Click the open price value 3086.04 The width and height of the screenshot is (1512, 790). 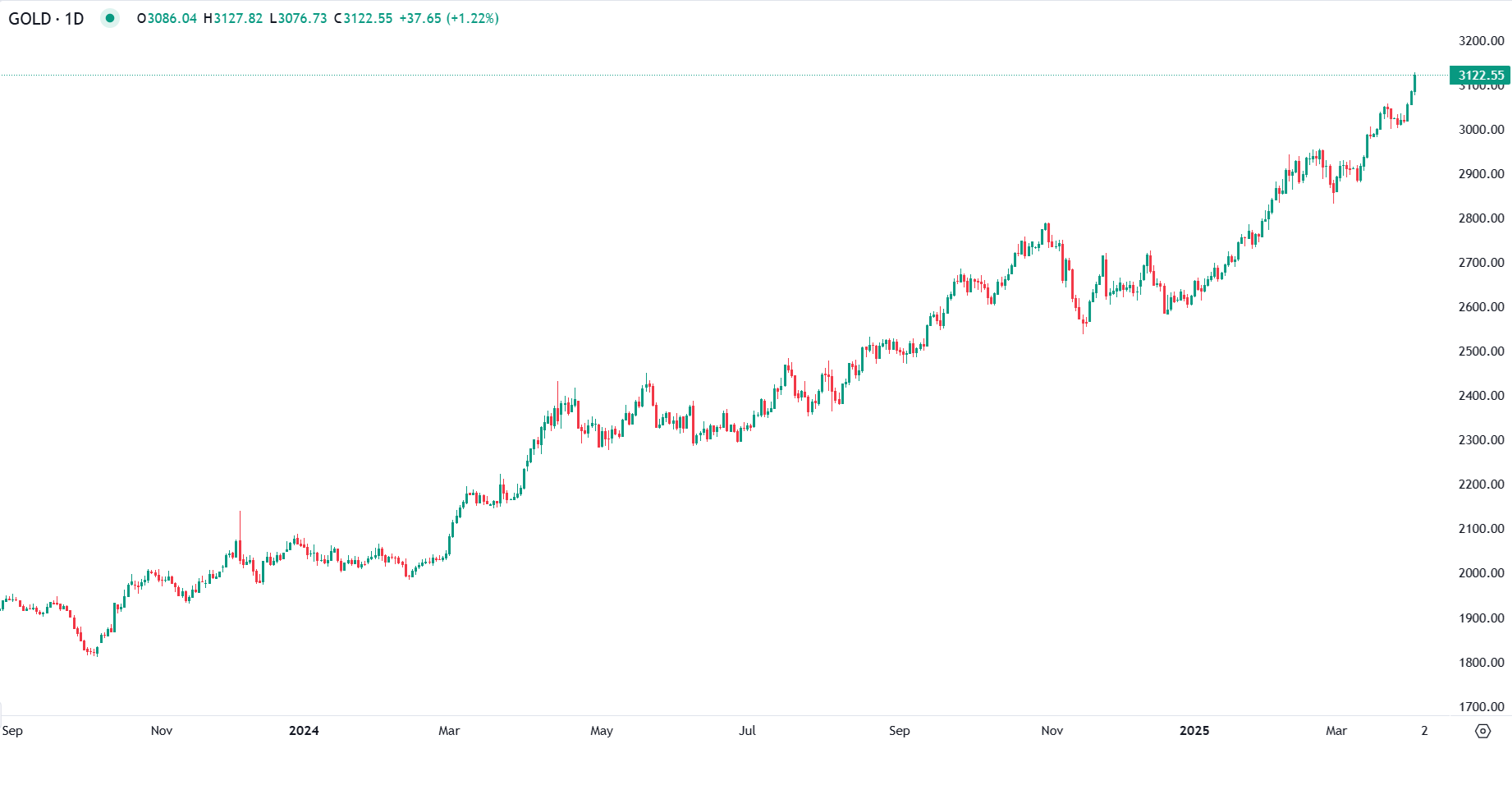pos(172,18)
